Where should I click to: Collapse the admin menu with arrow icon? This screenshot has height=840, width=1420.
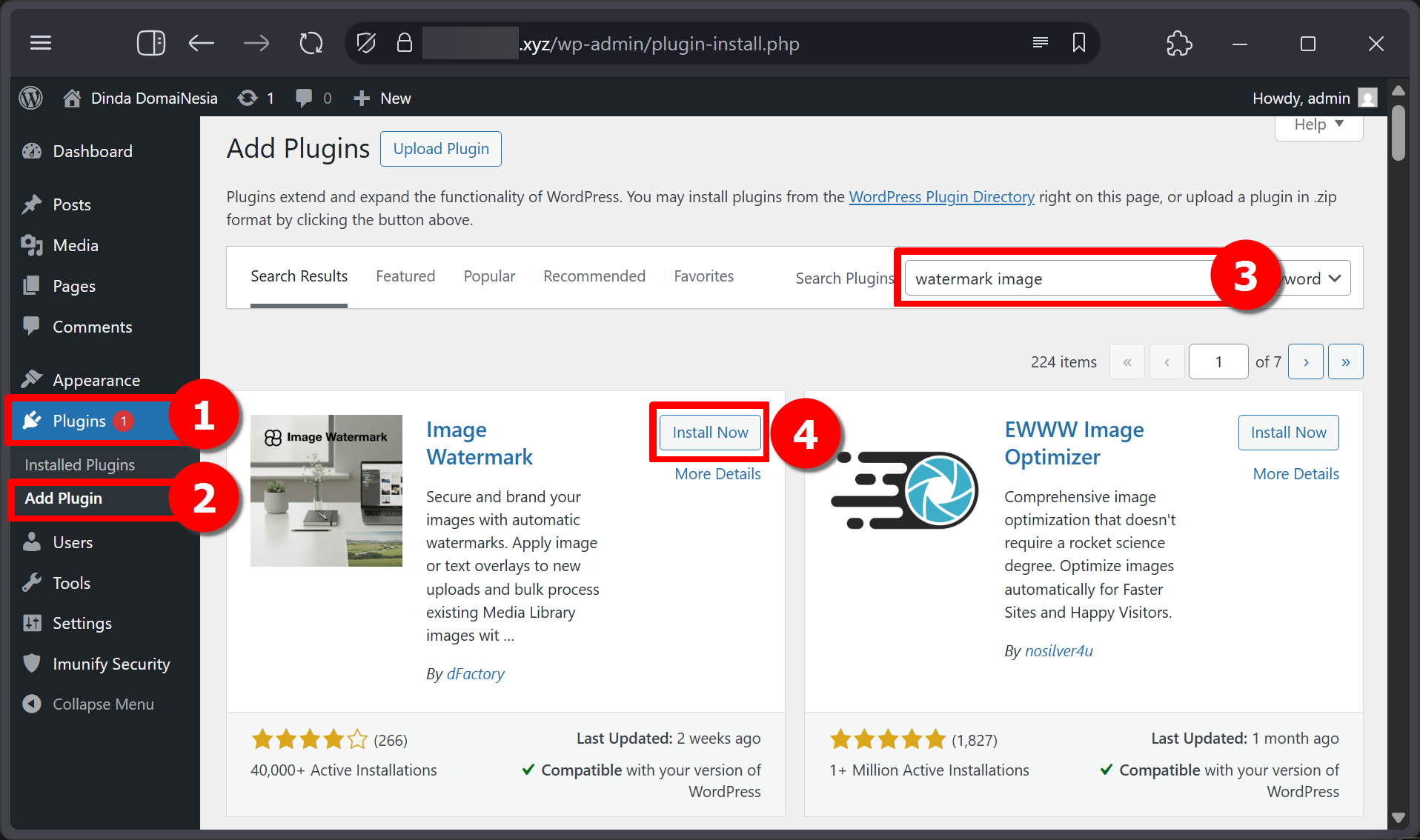(32, 704)
